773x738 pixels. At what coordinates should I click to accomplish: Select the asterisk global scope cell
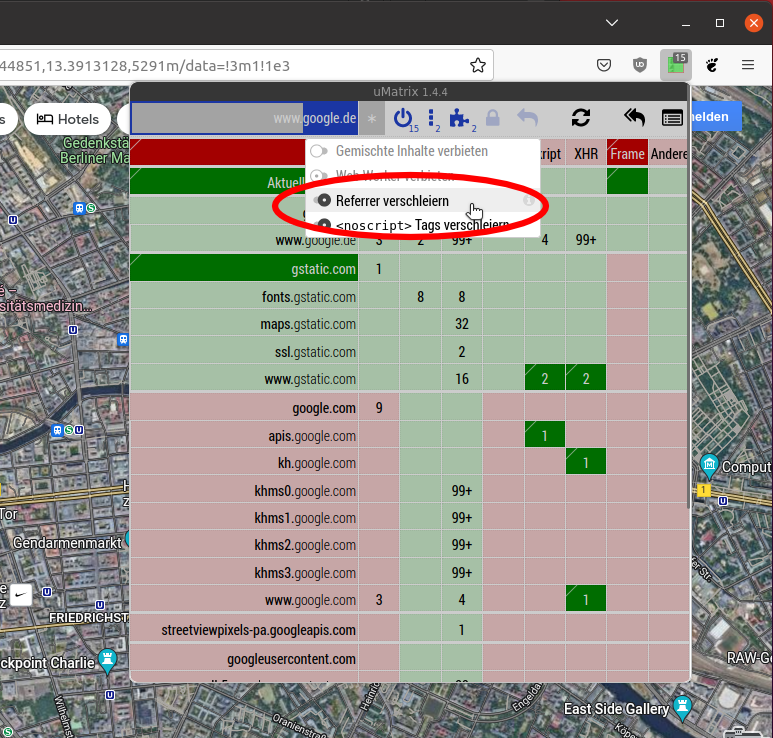click(372, 118)
